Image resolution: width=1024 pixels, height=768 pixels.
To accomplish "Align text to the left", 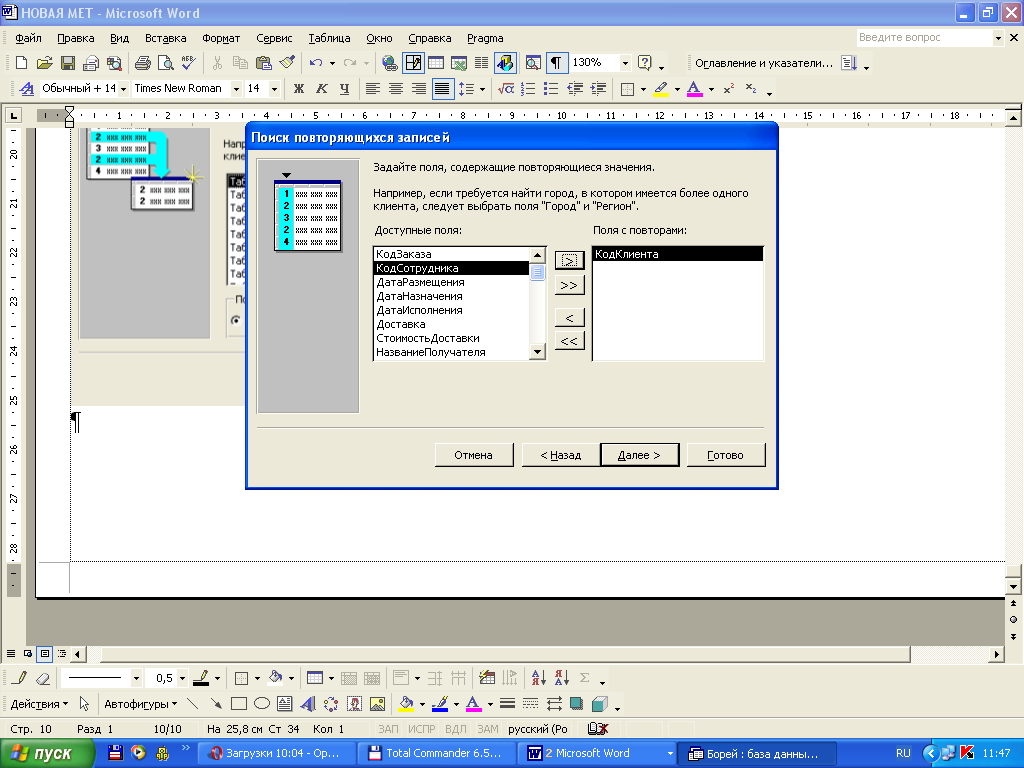I will click(x=372, y=88).
